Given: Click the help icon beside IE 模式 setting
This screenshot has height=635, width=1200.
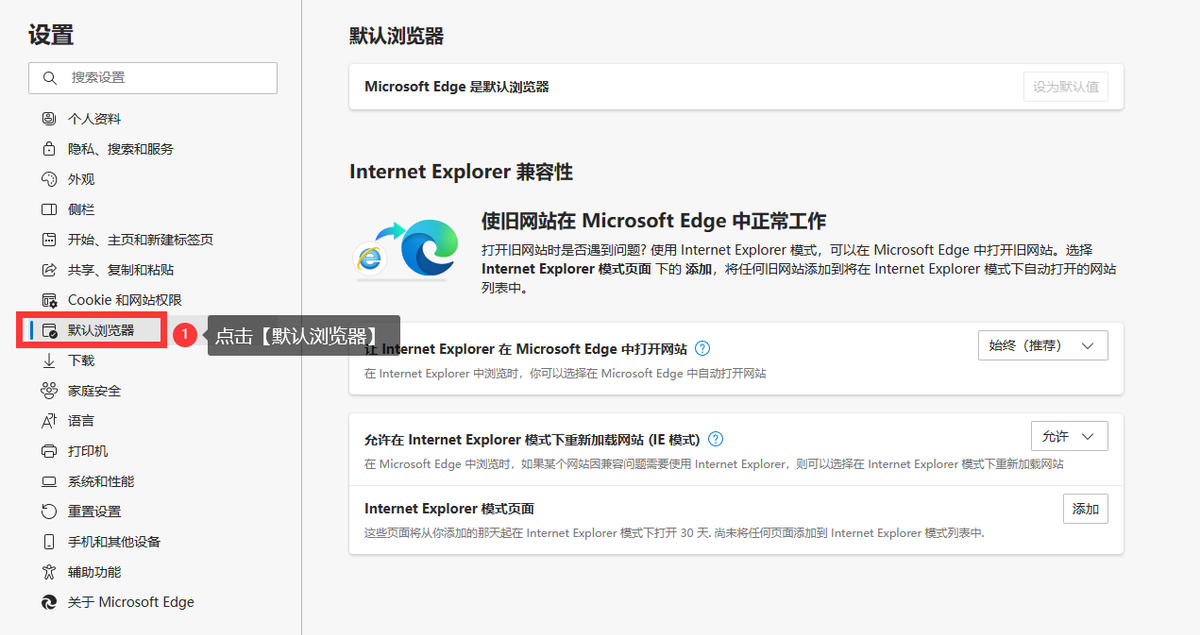Looking at the screenshot, I should point(717,438).
